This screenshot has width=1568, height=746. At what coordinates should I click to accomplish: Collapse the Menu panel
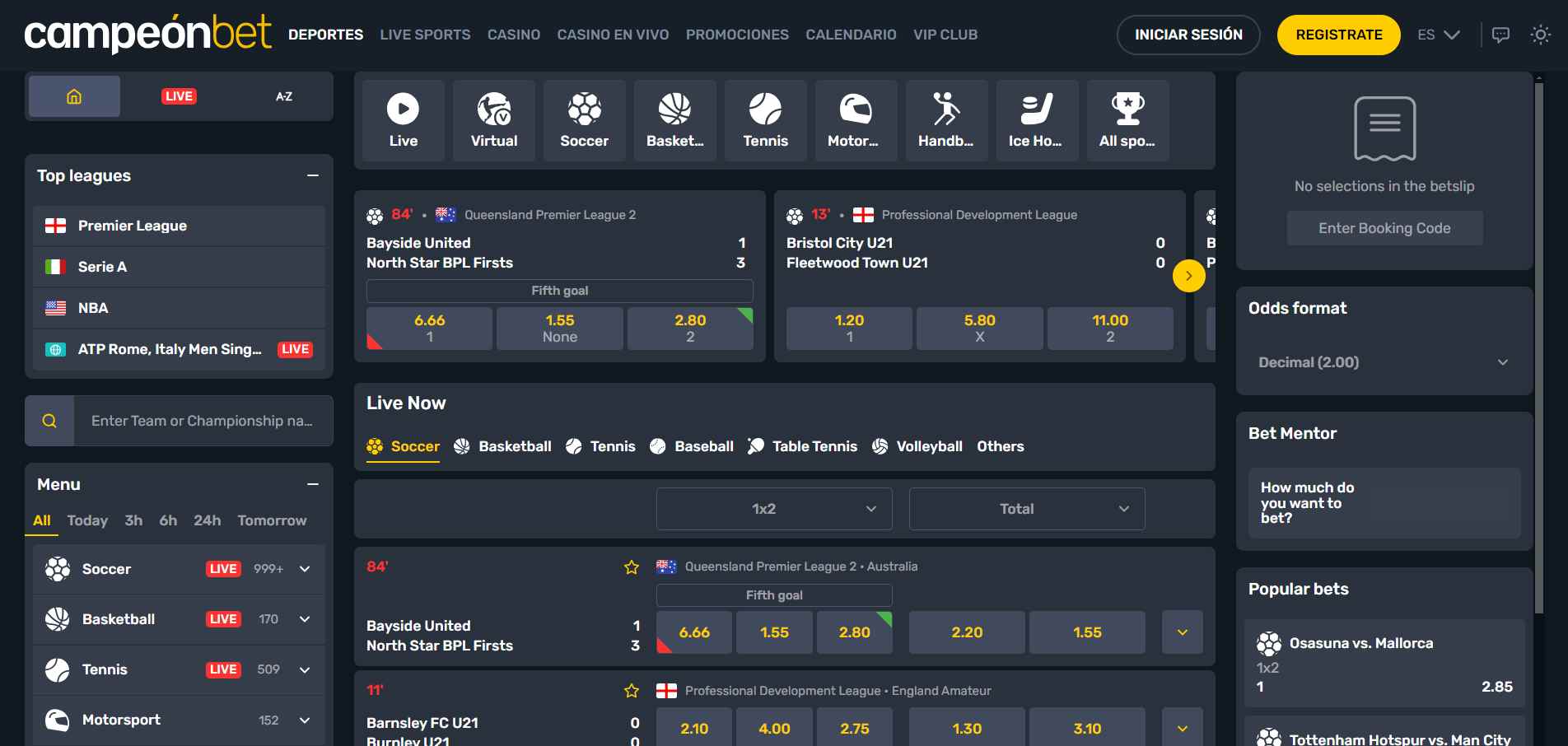tap(313, 484)
